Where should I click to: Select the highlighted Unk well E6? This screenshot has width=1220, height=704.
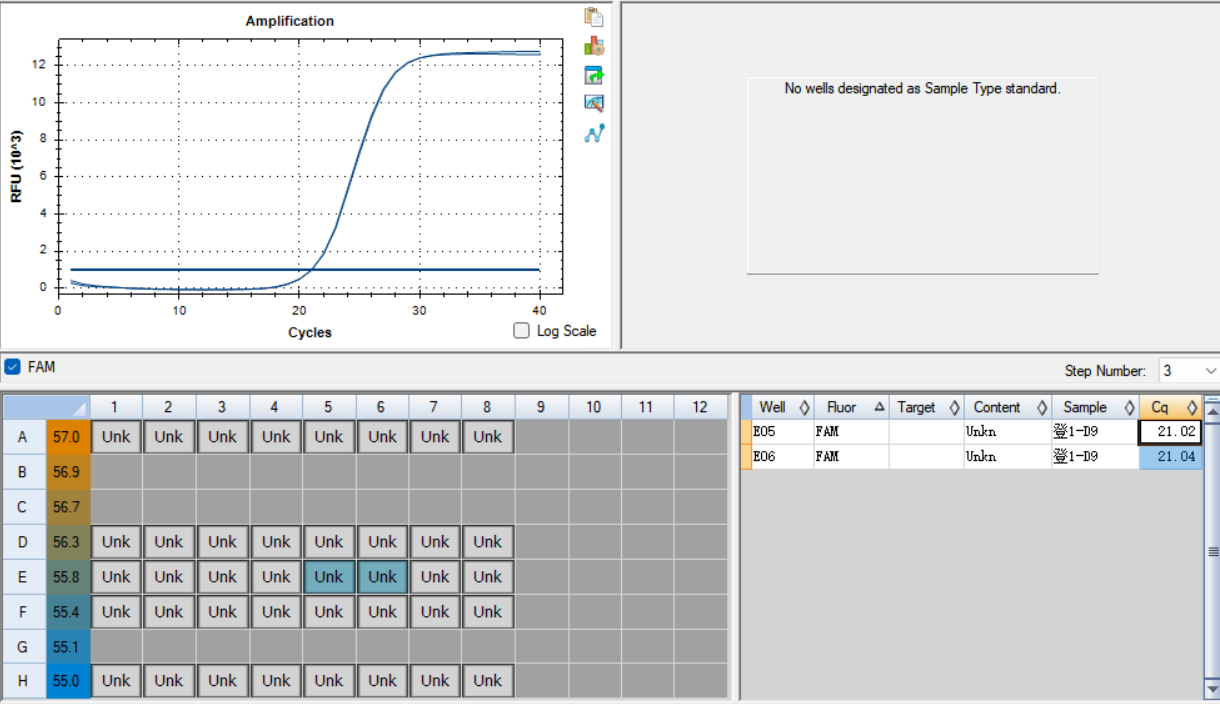pyautogui.click(x=382, y=577)
